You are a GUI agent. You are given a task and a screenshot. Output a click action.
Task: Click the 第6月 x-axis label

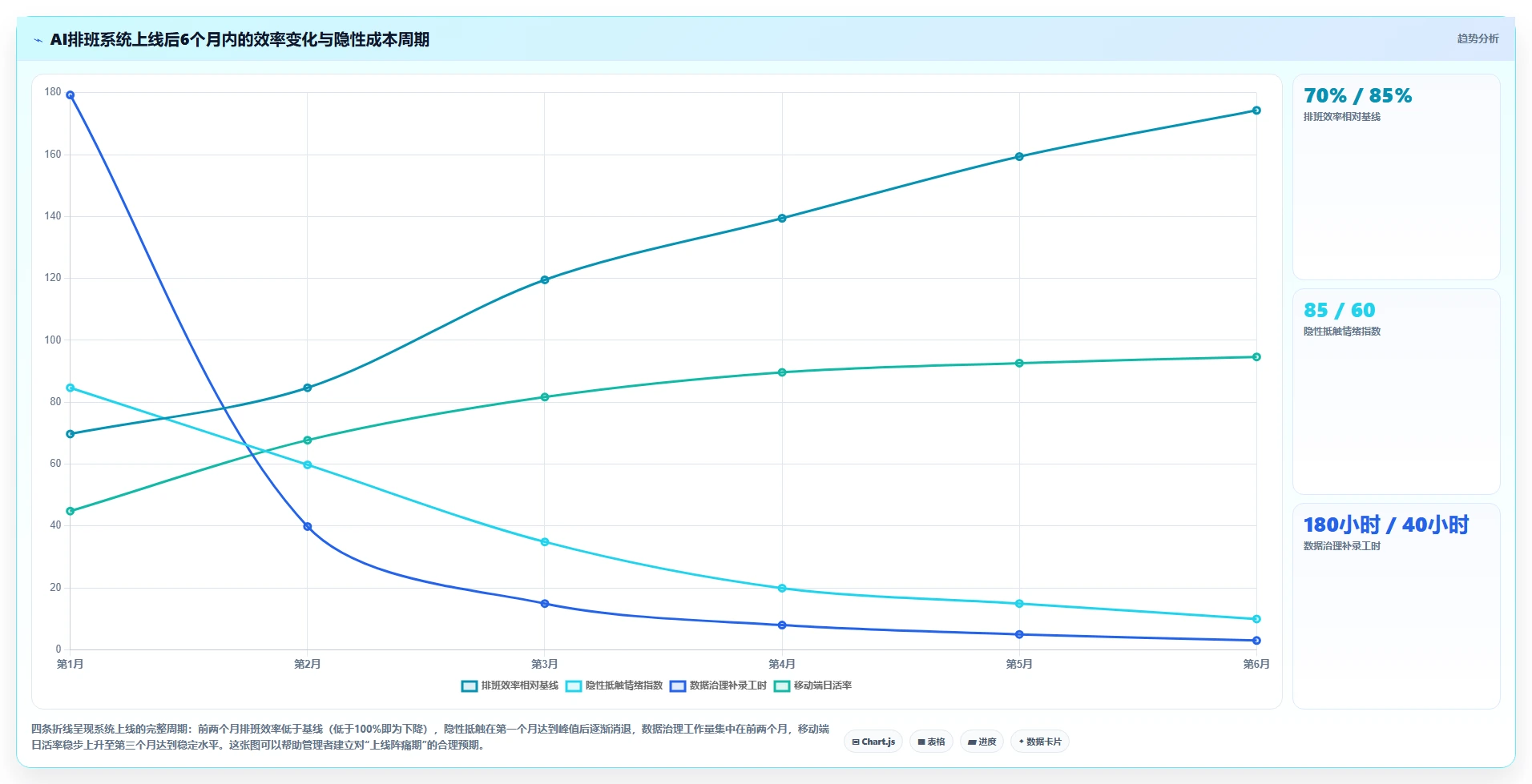[x=1256, y=664]
